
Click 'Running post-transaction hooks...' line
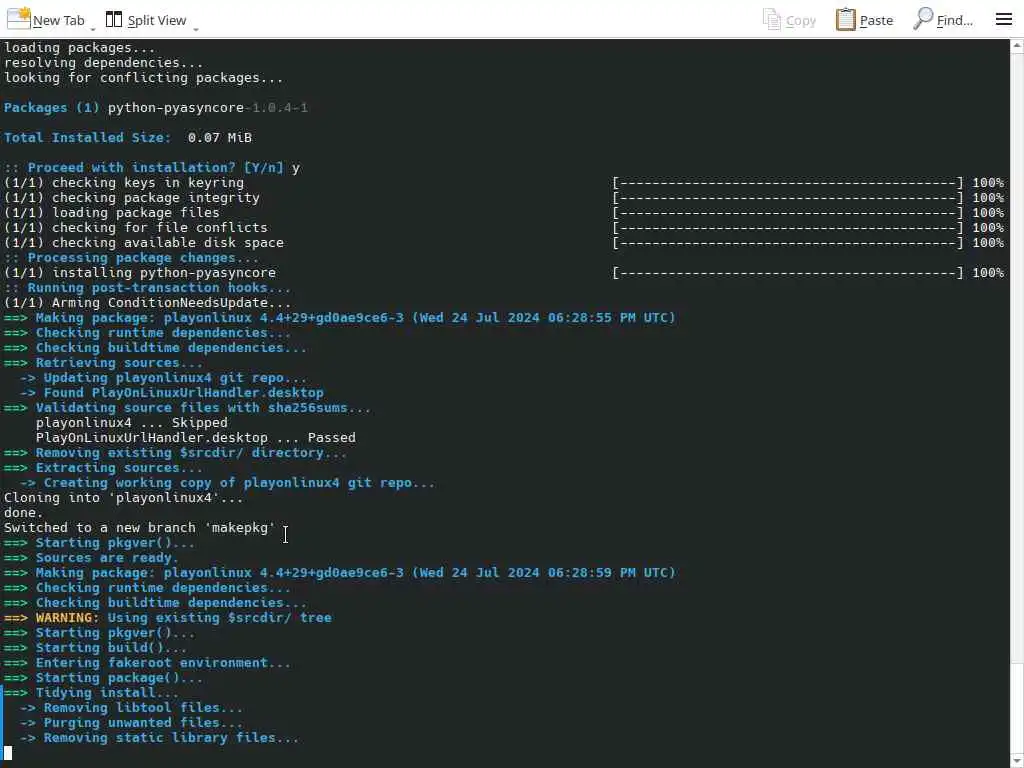pyautogui.click(x=148, y=288)
